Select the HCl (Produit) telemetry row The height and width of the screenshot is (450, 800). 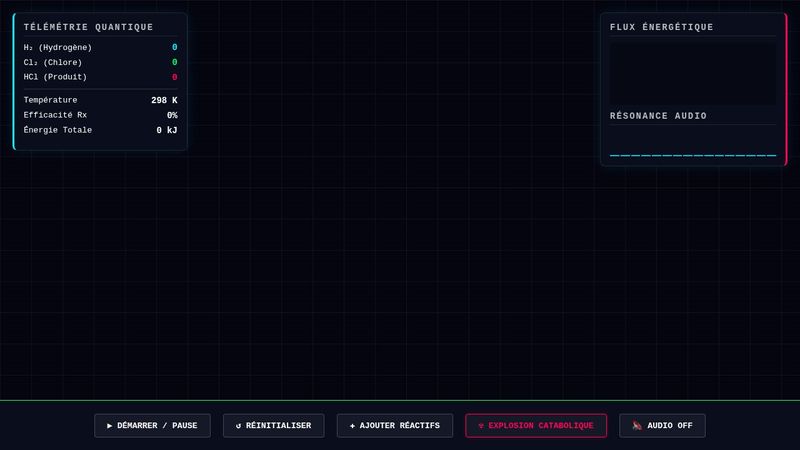pos(101,77)
